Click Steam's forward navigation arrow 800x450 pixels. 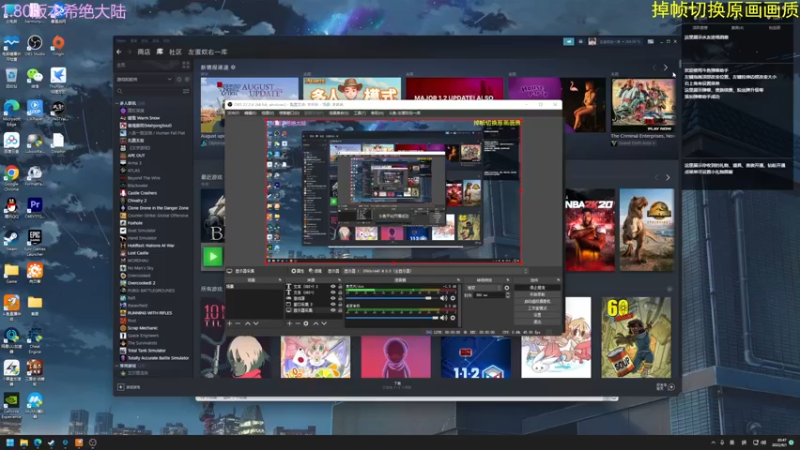click(x=130, y=52)
